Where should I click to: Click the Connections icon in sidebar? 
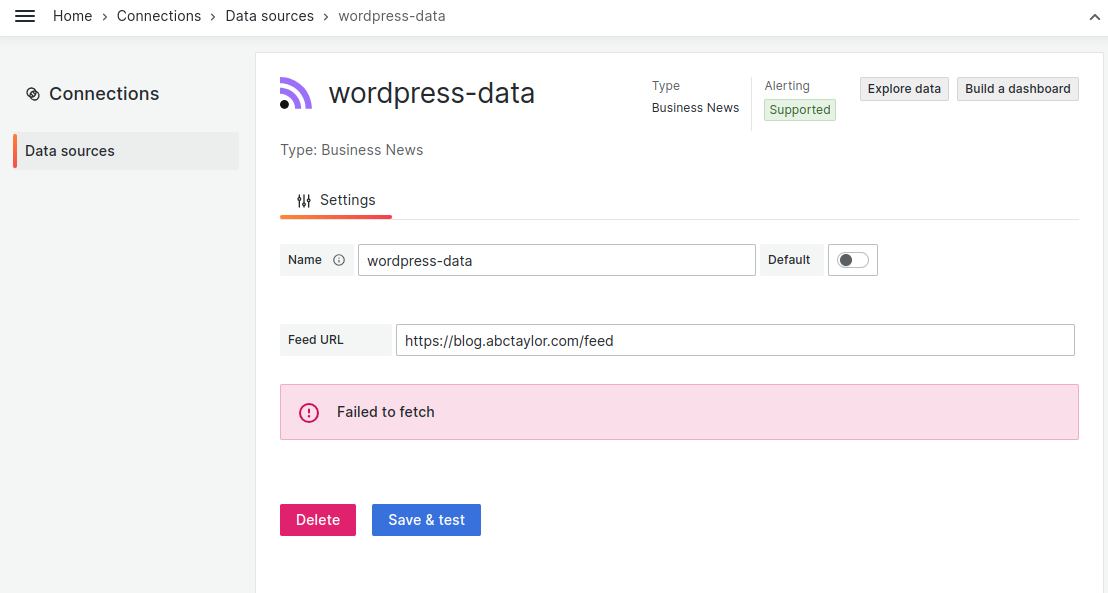click(33, 94)
